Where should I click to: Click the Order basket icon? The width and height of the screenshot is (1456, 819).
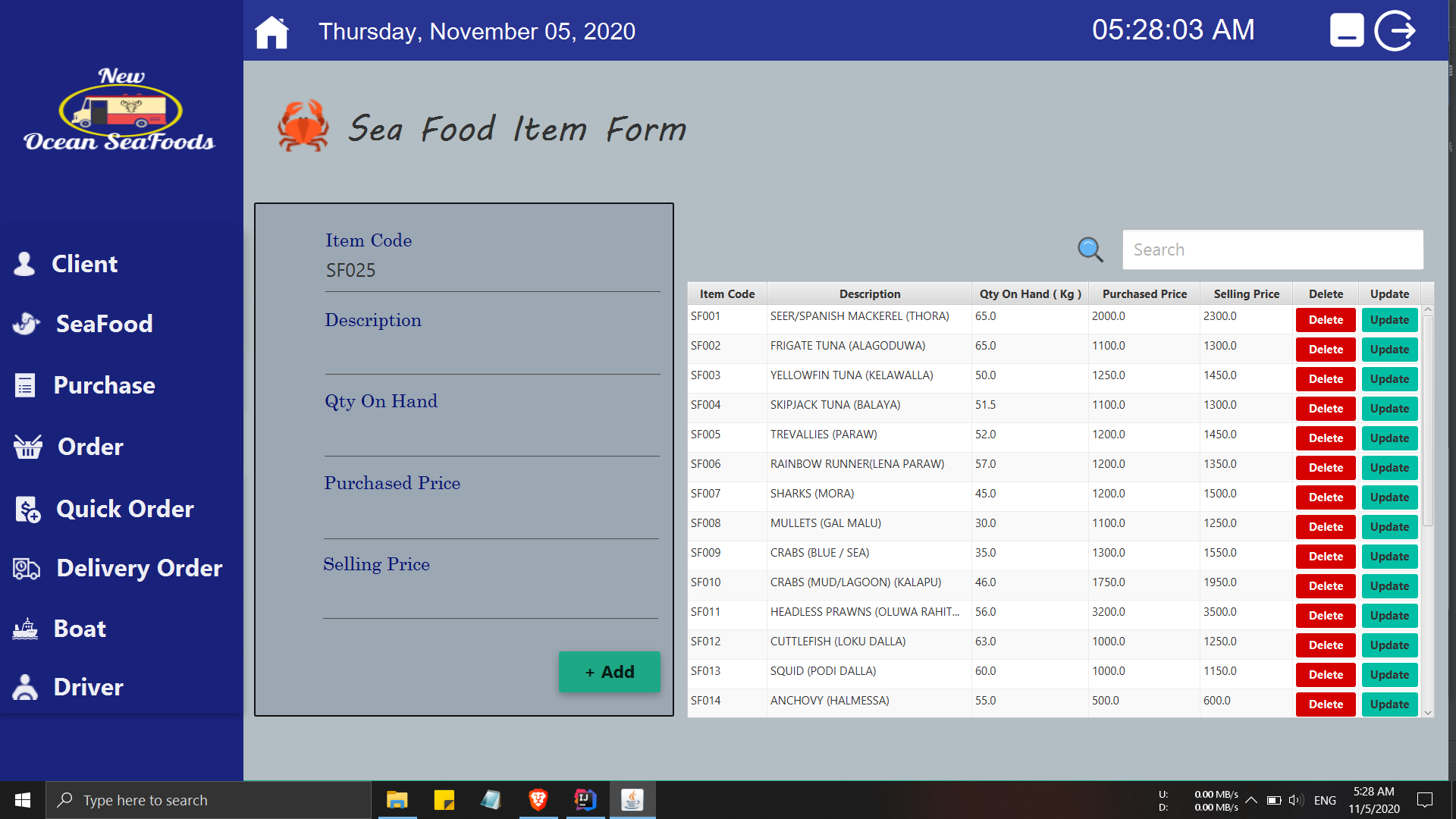[27, 447]
